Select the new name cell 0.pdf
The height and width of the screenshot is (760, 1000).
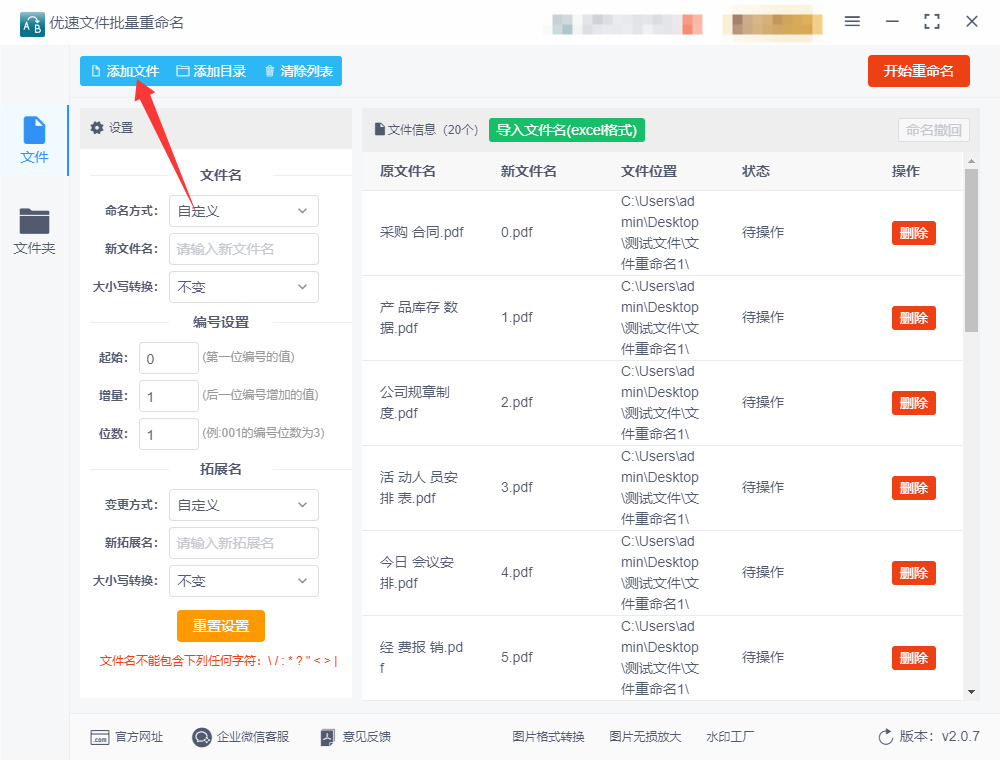tap(517, 232)
